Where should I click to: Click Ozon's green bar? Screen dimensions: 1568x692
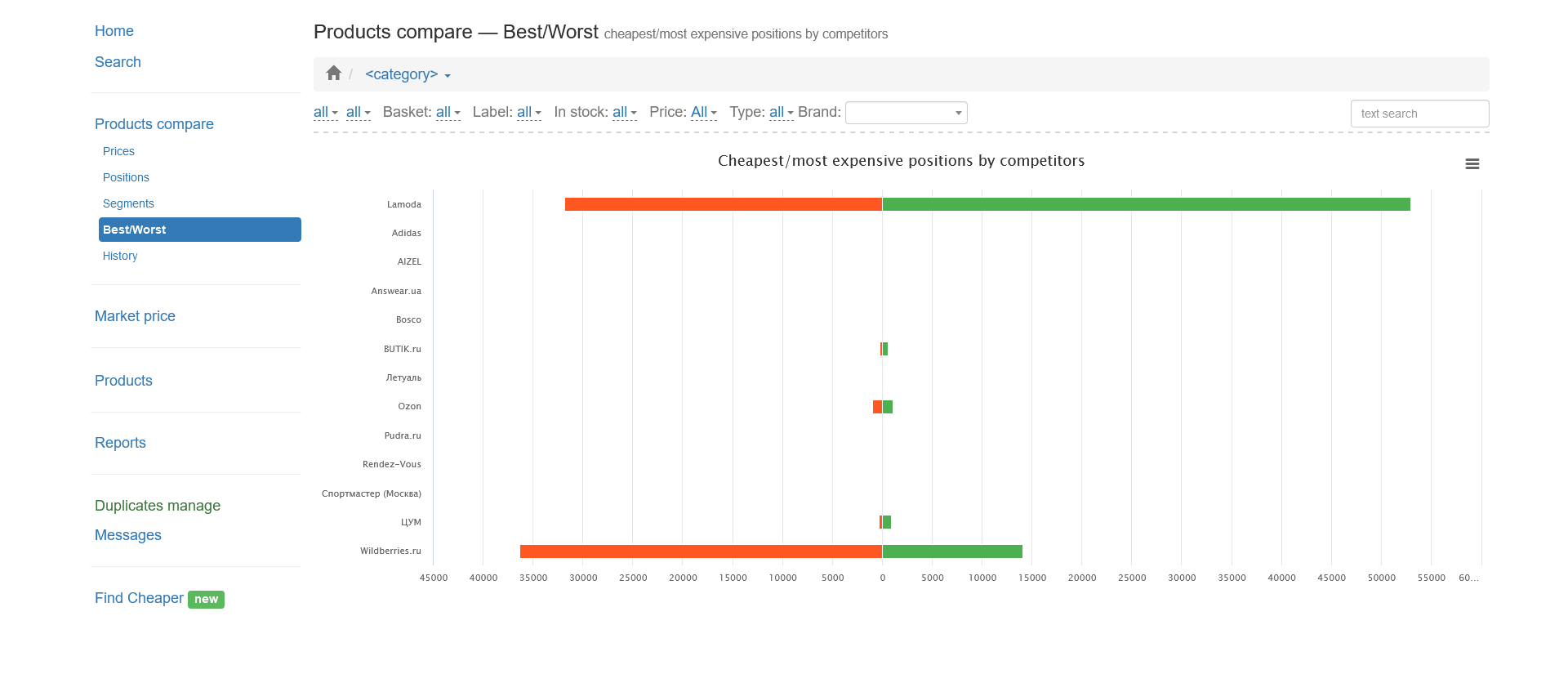tap(888, 407)
